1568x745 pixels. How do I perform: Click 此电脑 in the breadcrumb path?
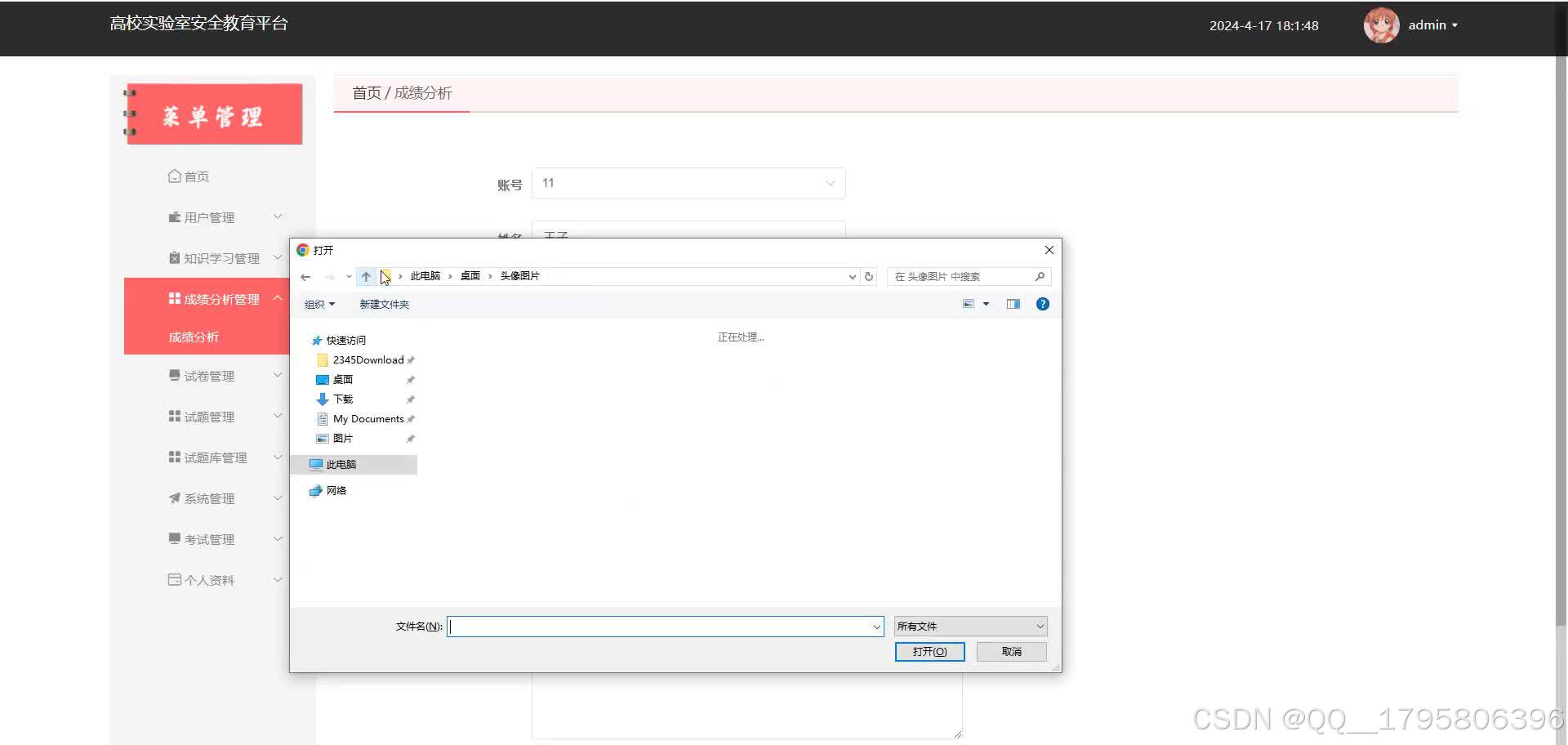click(425, 276)
